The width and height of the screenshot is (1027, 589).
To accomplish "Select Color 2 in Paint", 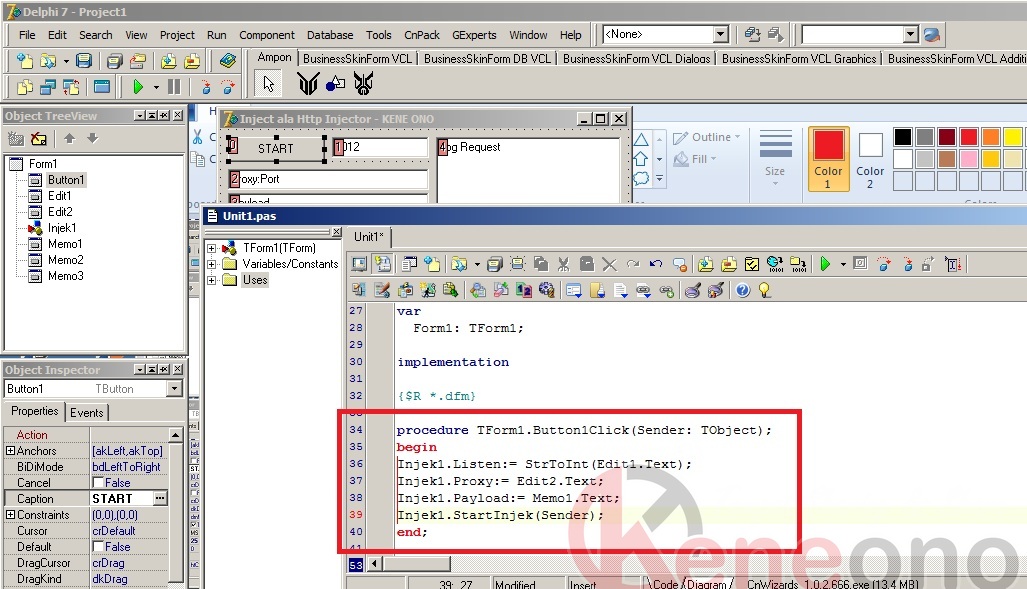I will click(x=870, y=159).
